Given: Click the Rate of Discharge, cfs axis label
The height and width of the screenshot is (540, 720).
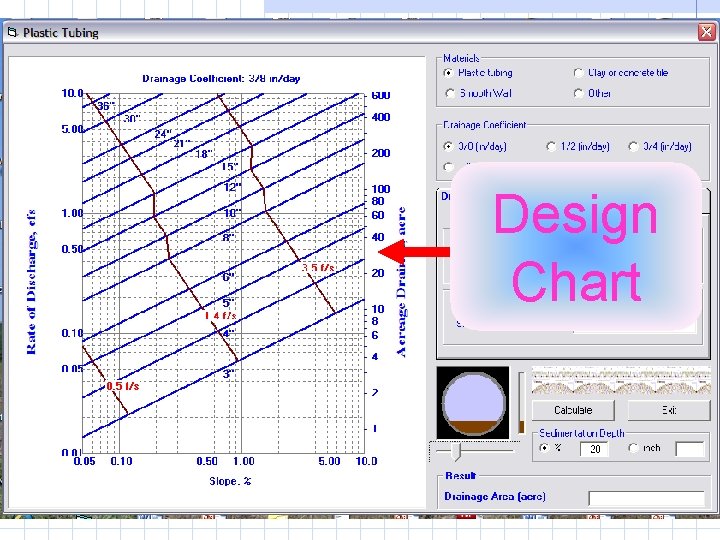Looking at the screenshot, I should click(31, 282).
